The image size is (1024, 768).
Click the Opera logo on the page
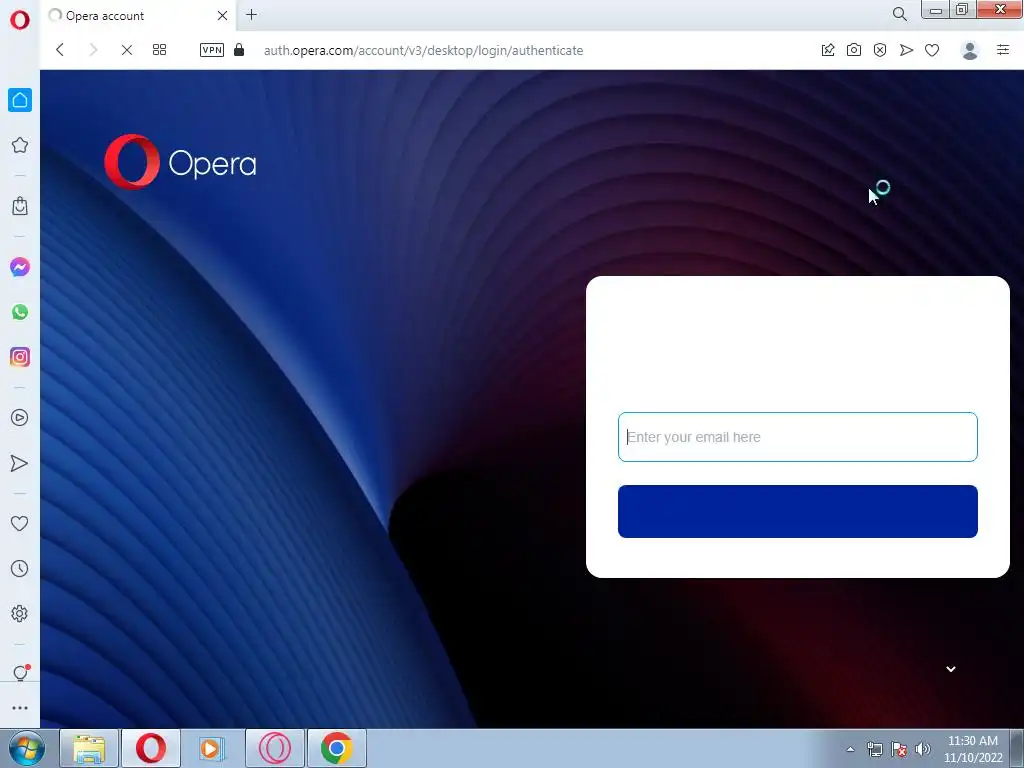180,162
